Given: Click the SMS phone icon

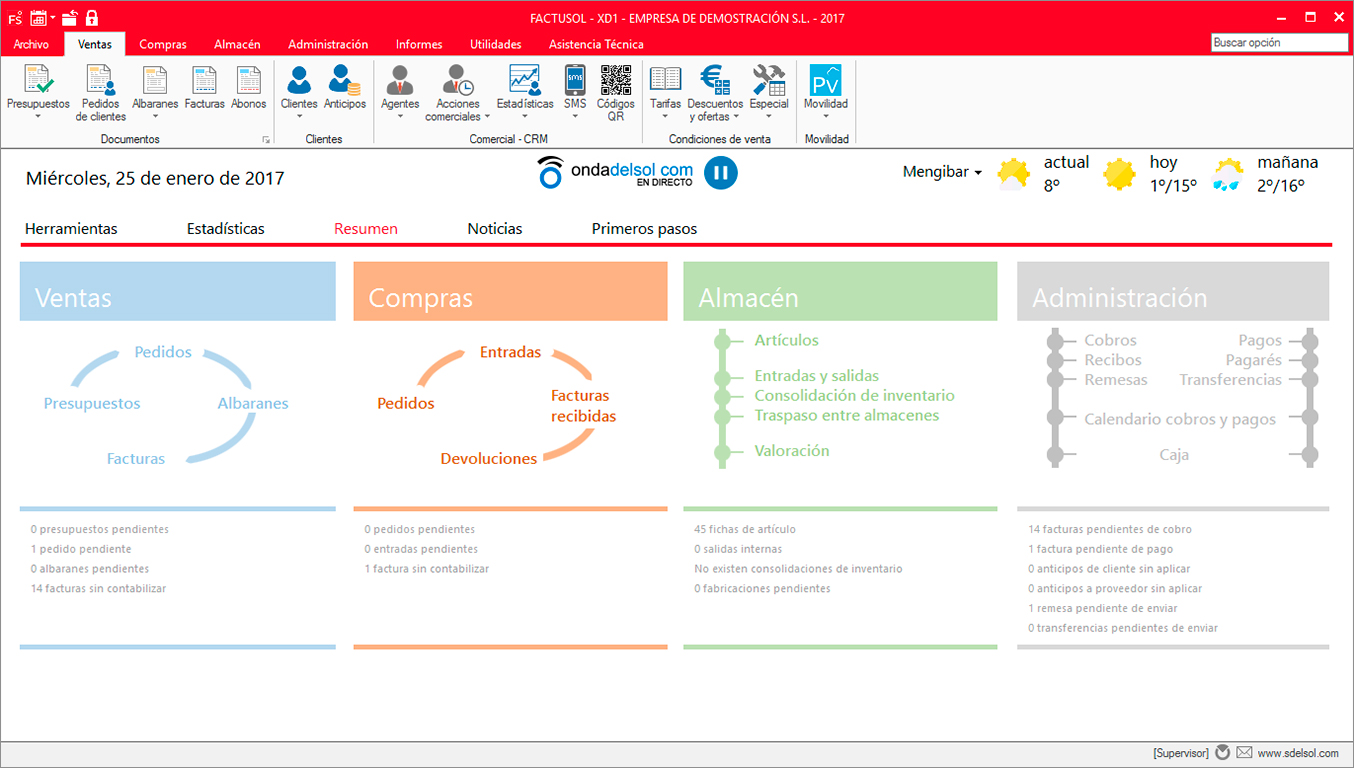Looking at the screenshot, I should [575, 80].
